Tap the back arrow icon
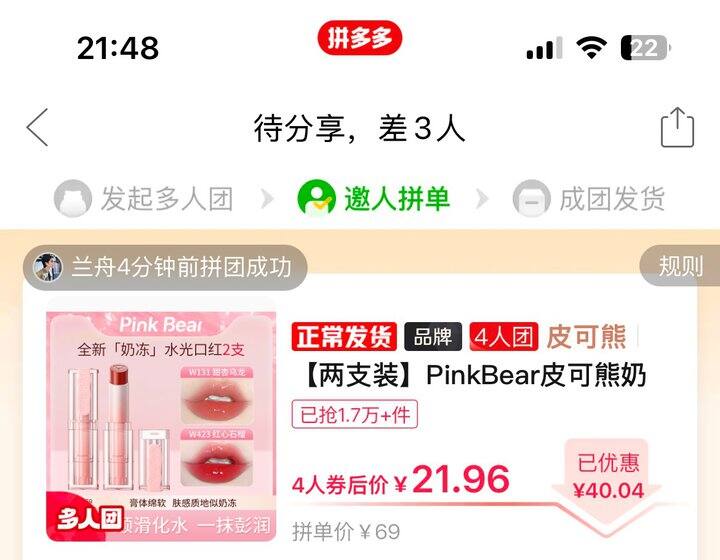The height and width of the screenshot is (560, 720). [38, 128]
